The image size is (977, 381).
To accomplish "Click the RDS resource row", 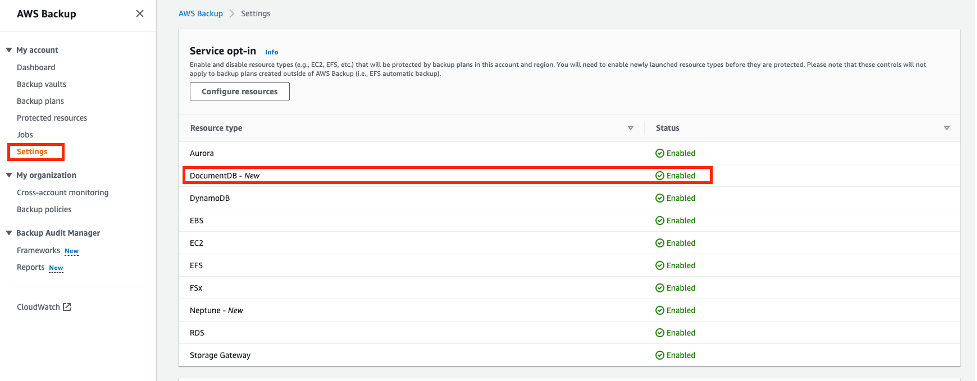I will (570, 333).
